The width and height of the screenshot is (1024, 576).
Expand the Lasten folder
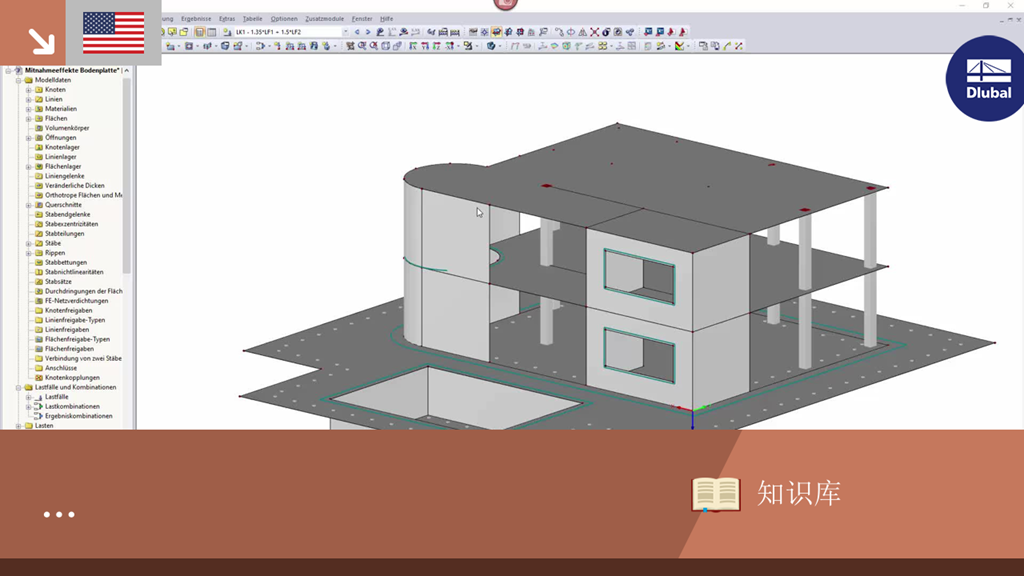click(19, 426)
